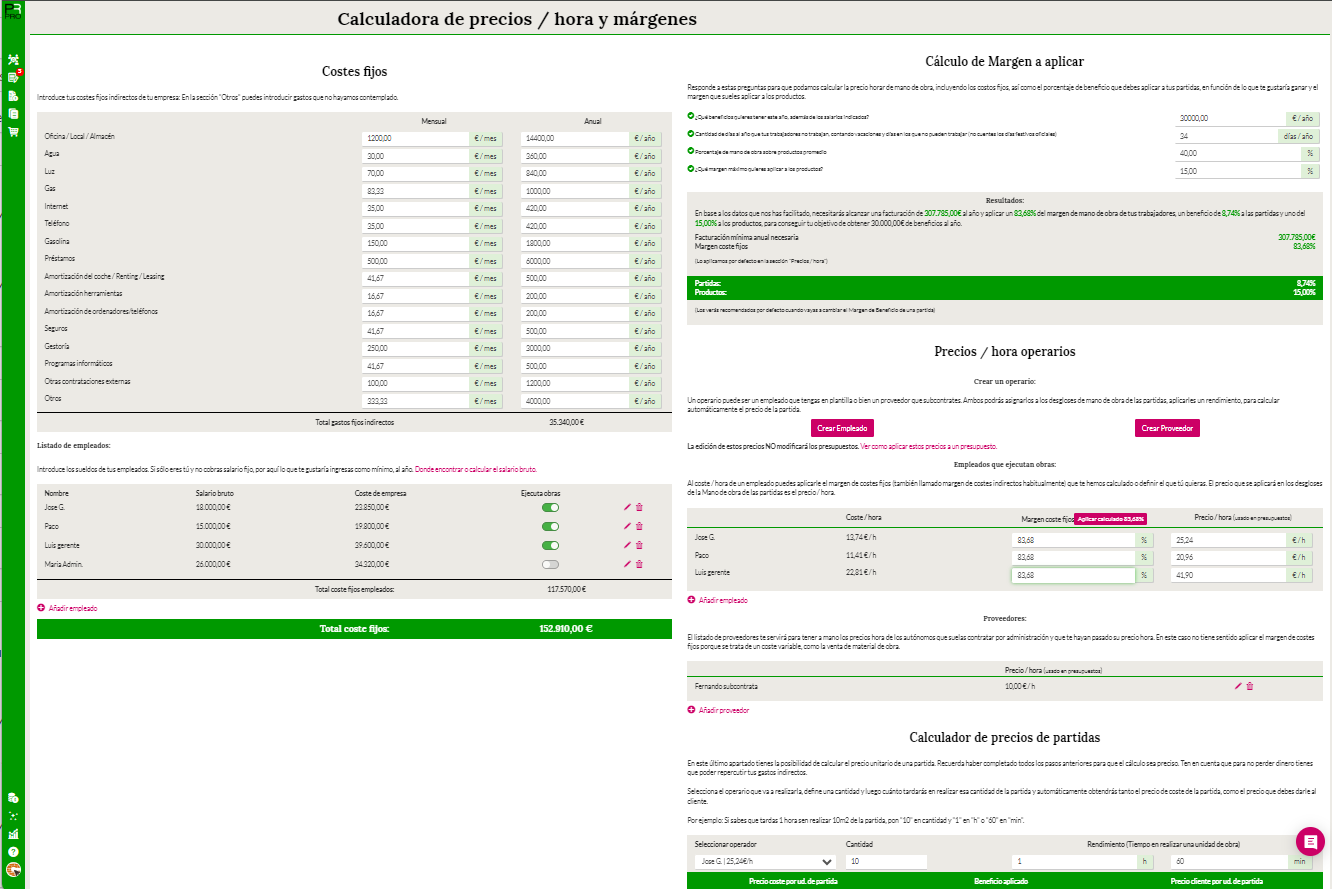Open the chat support bubble
The image size is (1332, 889).
pos(1310,842)
